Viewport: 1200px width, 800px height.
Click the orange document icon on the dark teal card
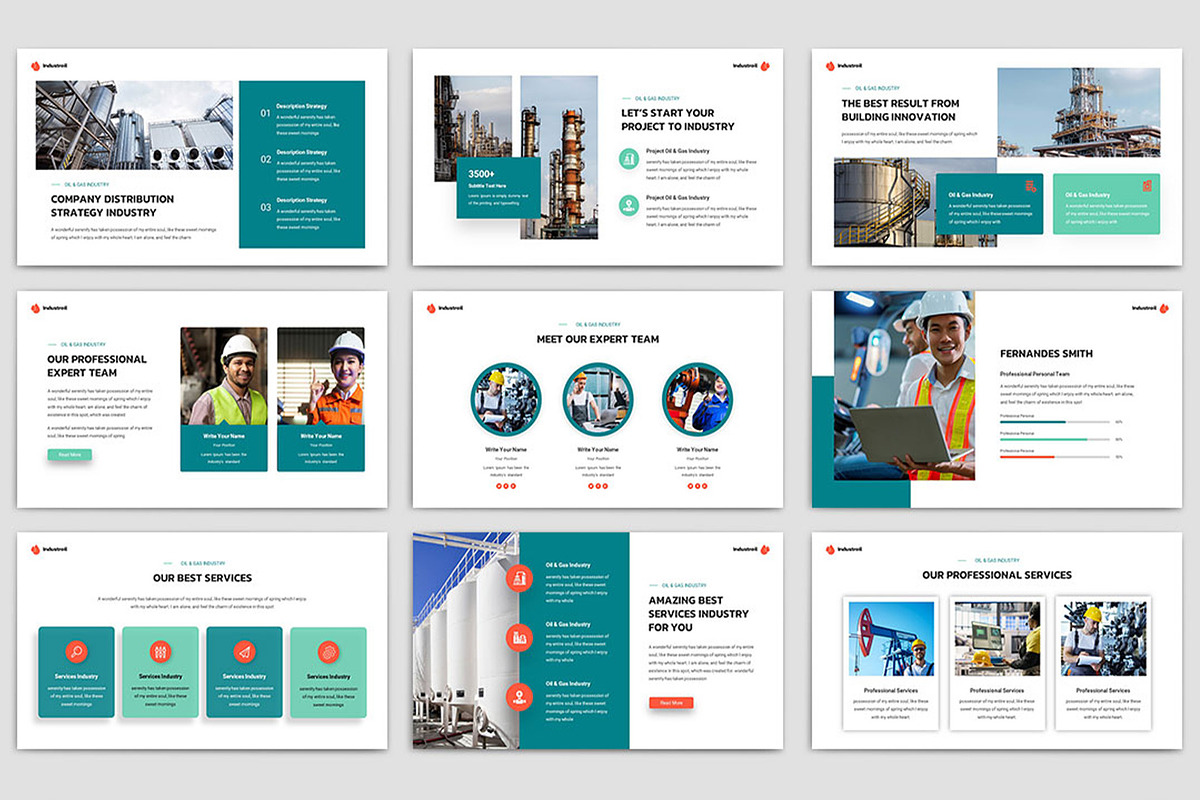pyautogui.click(x=1031, y=186)
